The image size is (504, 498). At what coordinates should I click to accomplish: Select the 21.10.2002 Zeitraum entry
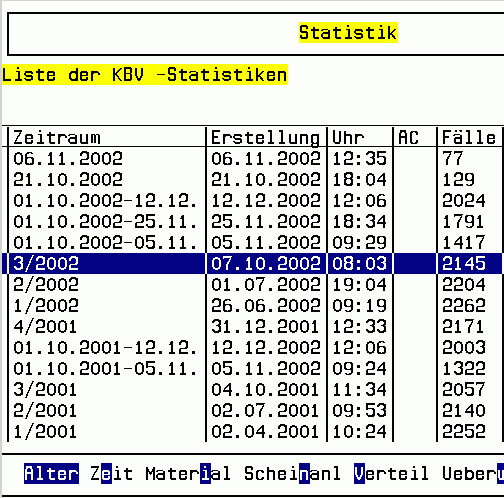click(68, 179)
